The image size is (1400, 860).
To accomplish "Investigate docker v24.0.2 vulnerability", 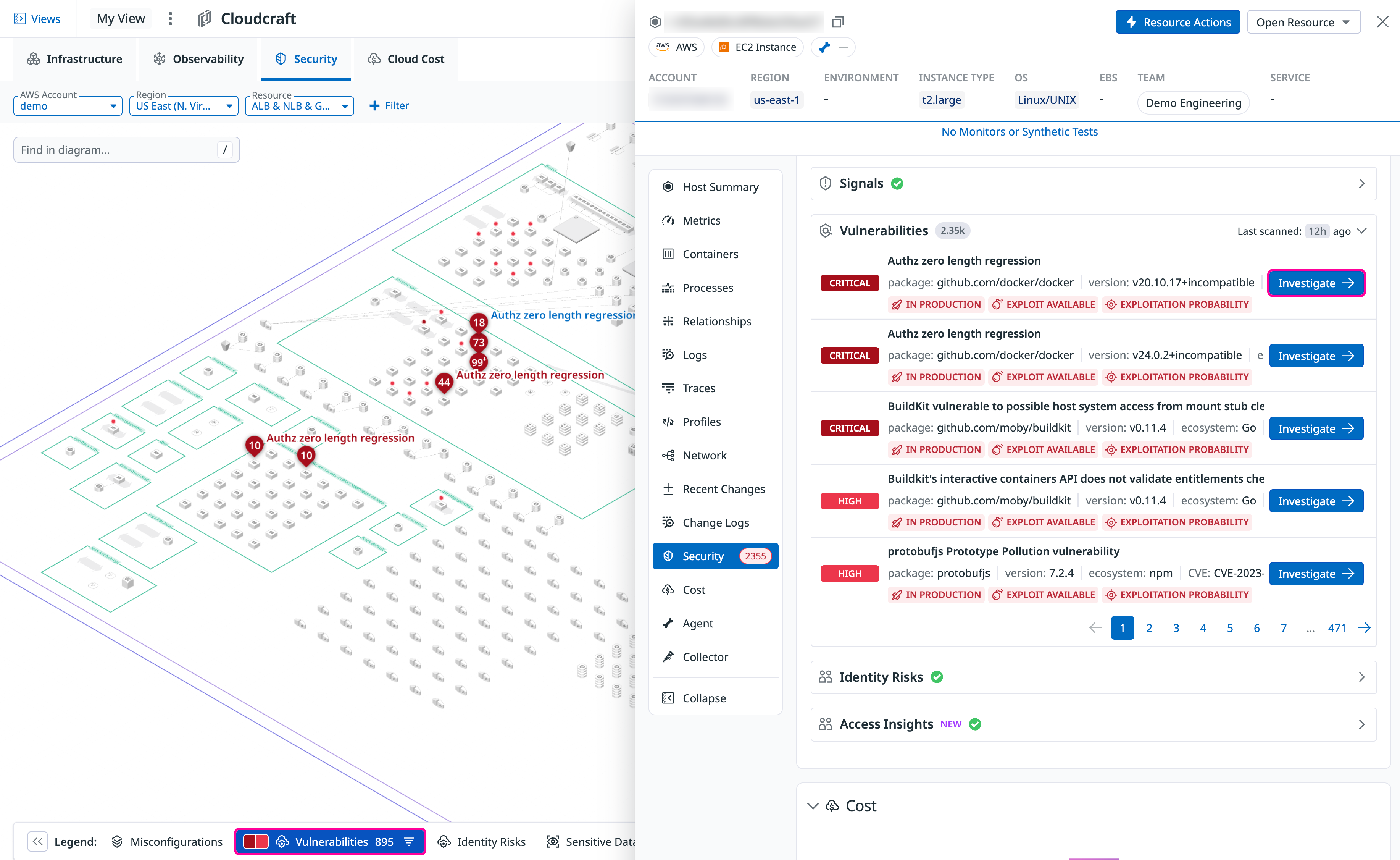I will coord(1316,356).
